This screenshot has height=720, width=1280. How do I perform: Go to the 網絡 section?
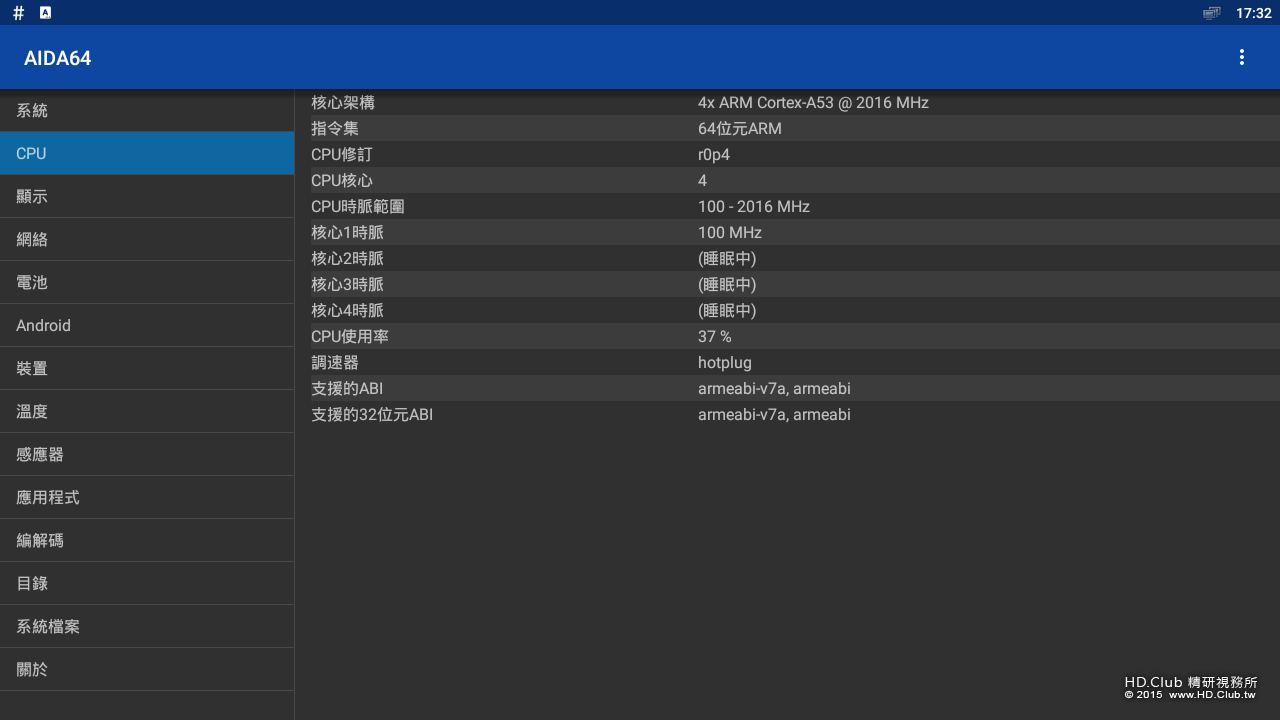[147, 239]
